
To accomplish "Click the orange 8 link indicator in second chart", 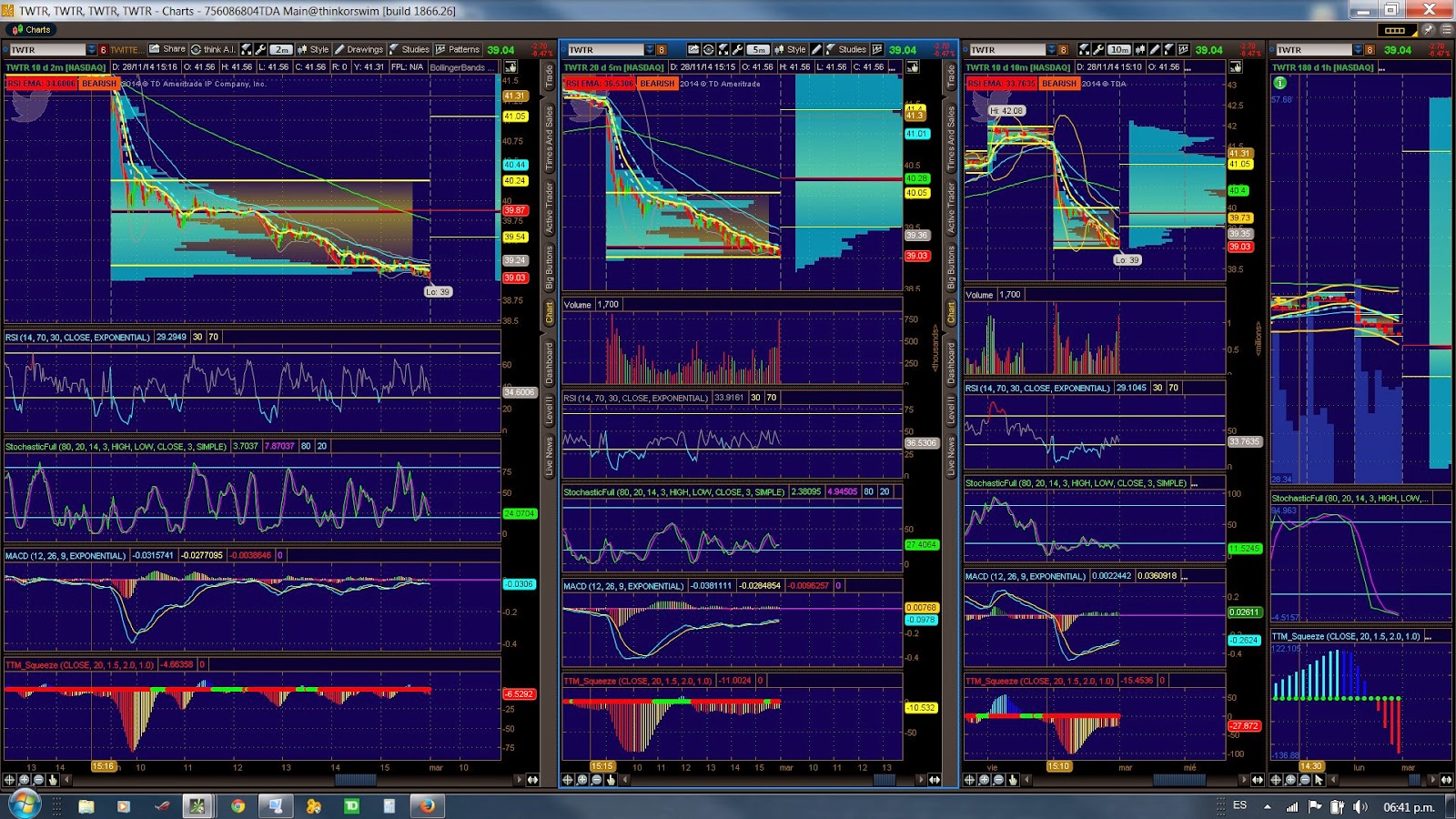I will coord(662,50).
